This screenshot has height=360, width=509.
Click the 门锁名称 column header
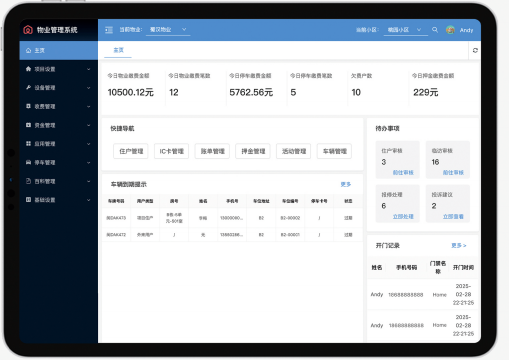pyautogui.click(x=438, y=267)
